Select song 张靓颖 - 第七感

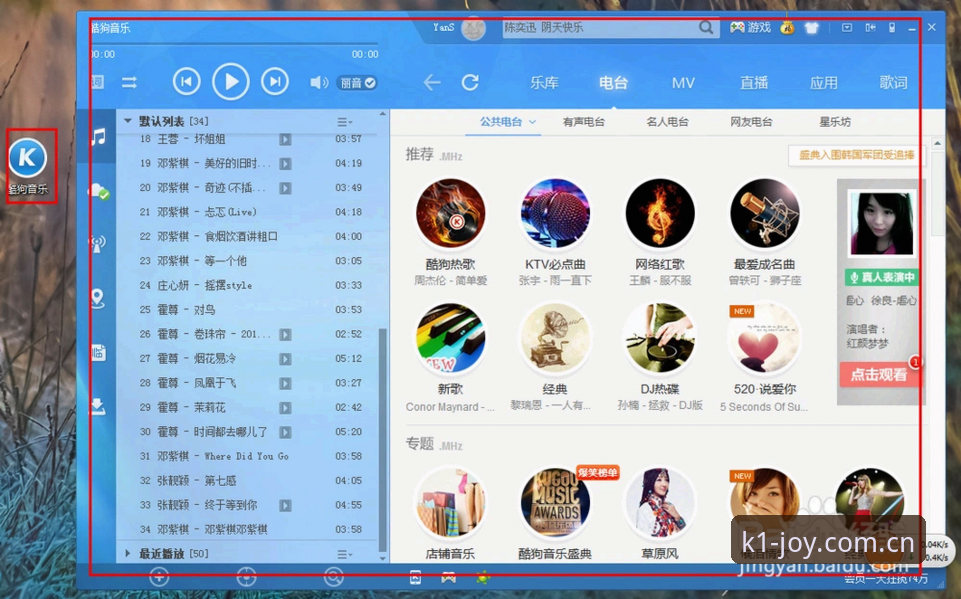click(251, 481)
